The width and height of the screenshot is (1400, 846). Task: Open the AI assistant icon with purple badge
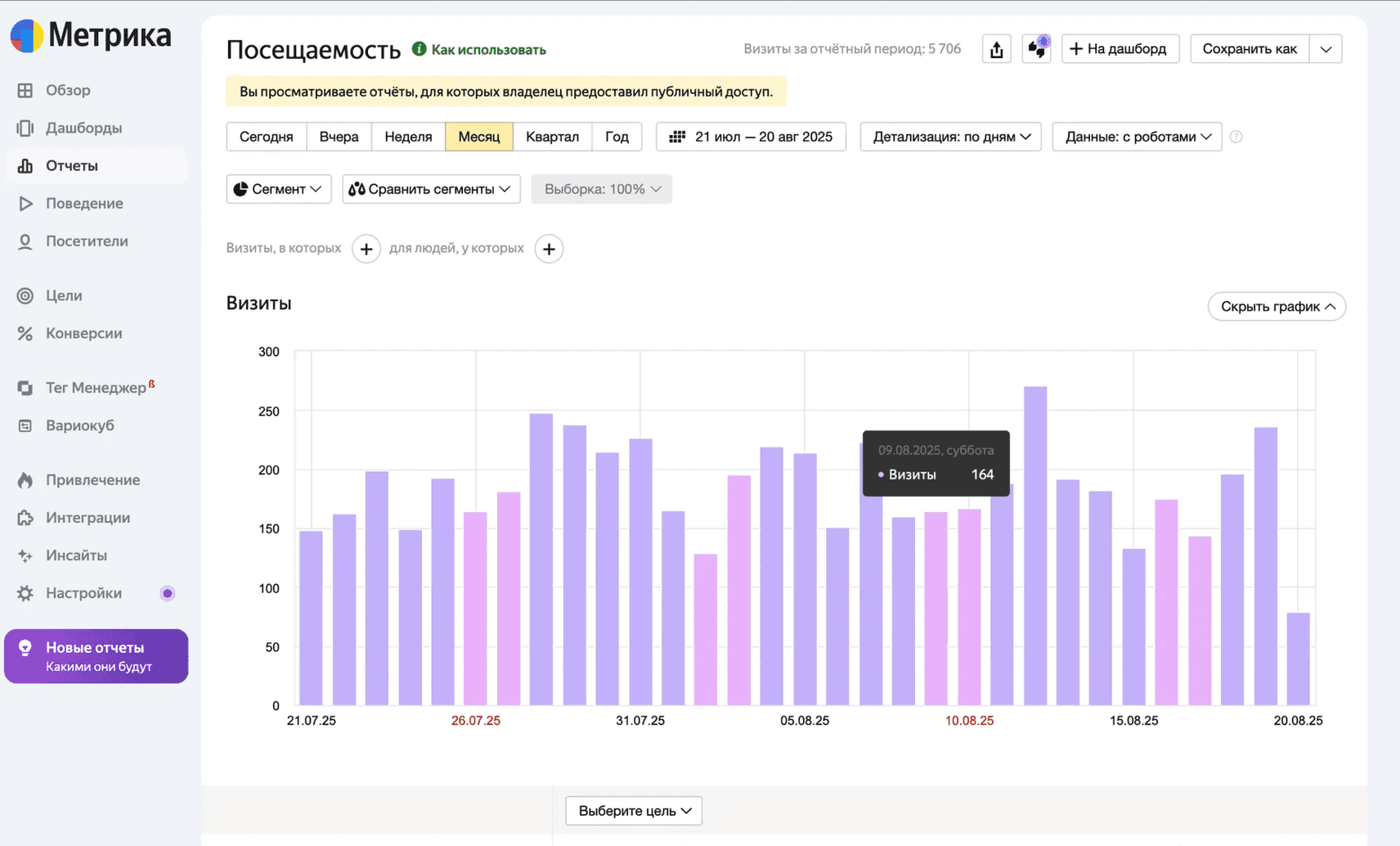1036,49
